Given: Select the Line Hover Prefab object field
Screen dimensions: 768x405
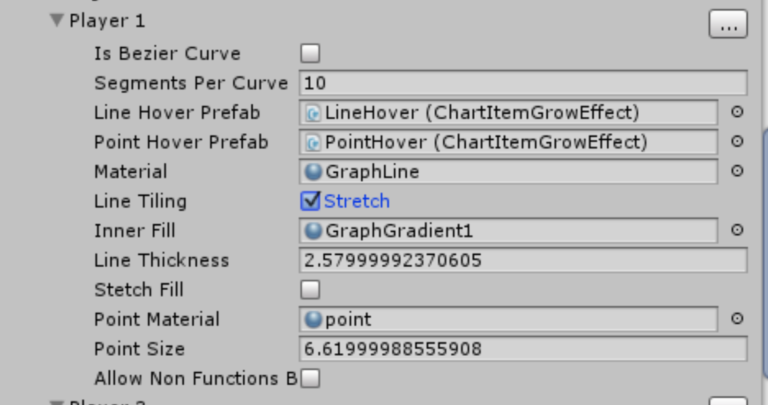Looking at the screenshot, I should [508, 113].
